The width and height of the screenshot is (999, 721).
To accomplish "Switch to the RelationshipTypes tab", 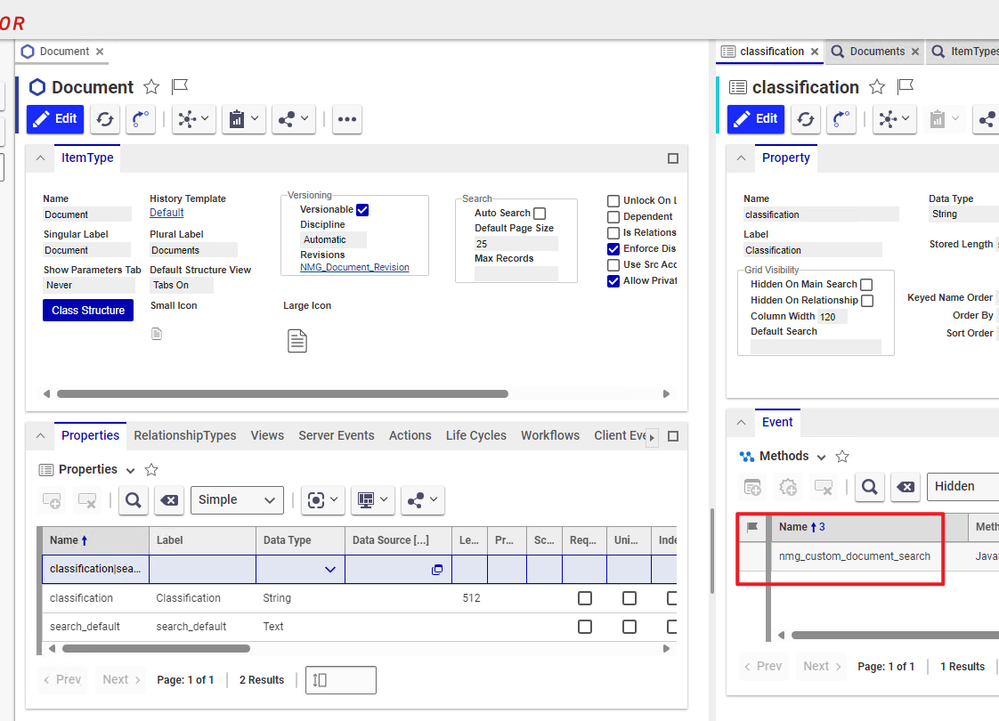I will (x=185, y=435).
